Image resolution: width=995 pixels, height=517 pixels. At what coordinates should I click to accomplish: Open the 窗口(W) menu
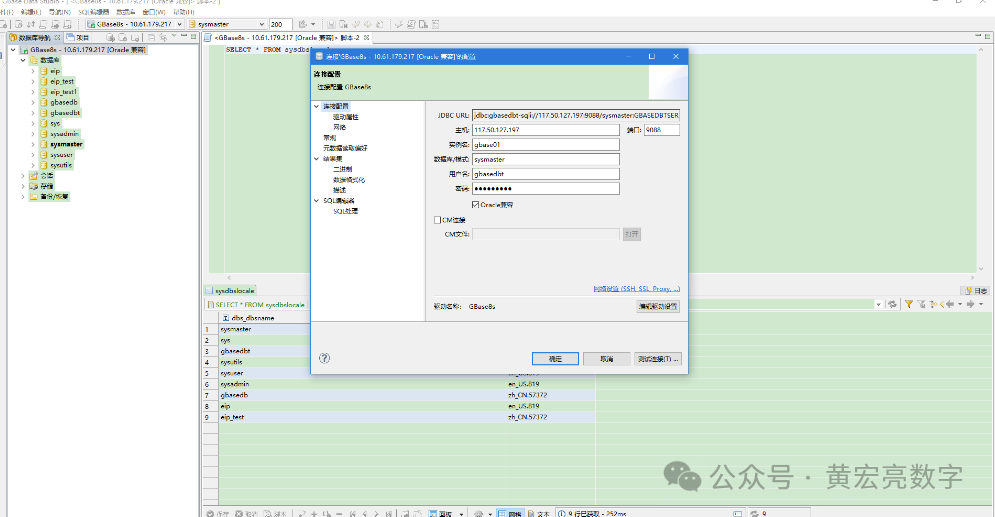click(x=154, y=12)
